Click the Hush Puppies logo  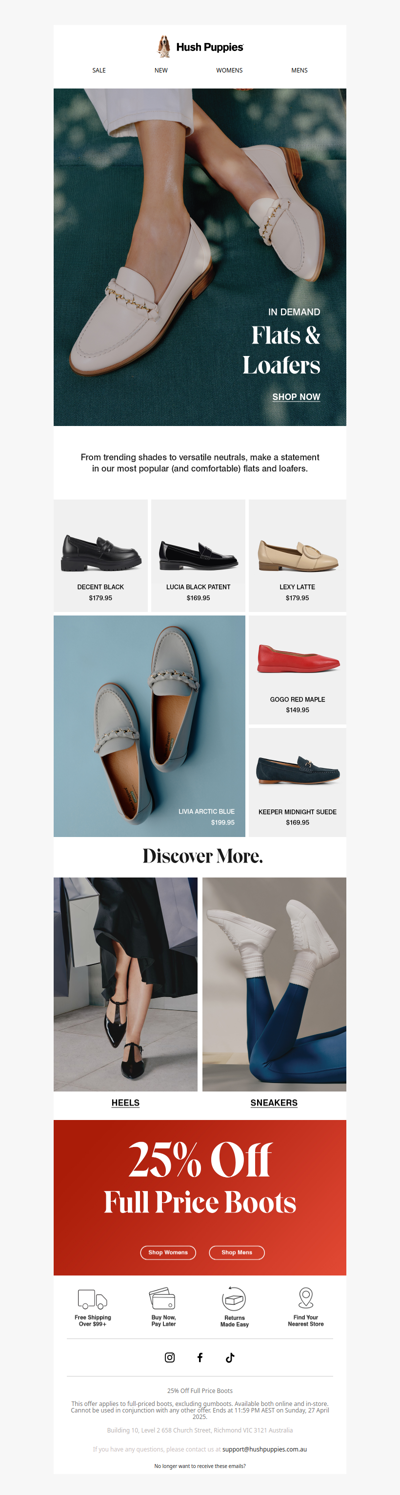coord(200,46)
